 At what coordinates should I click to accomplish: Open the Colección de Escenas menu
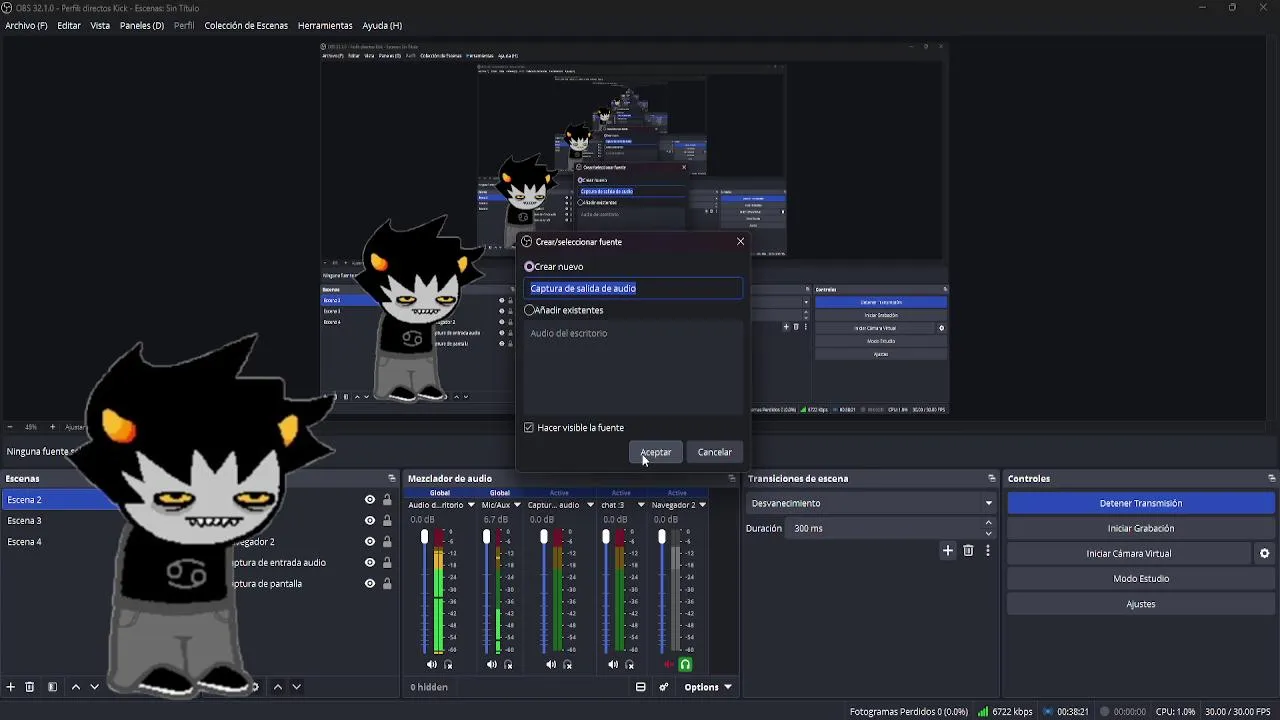click(246, 25)
